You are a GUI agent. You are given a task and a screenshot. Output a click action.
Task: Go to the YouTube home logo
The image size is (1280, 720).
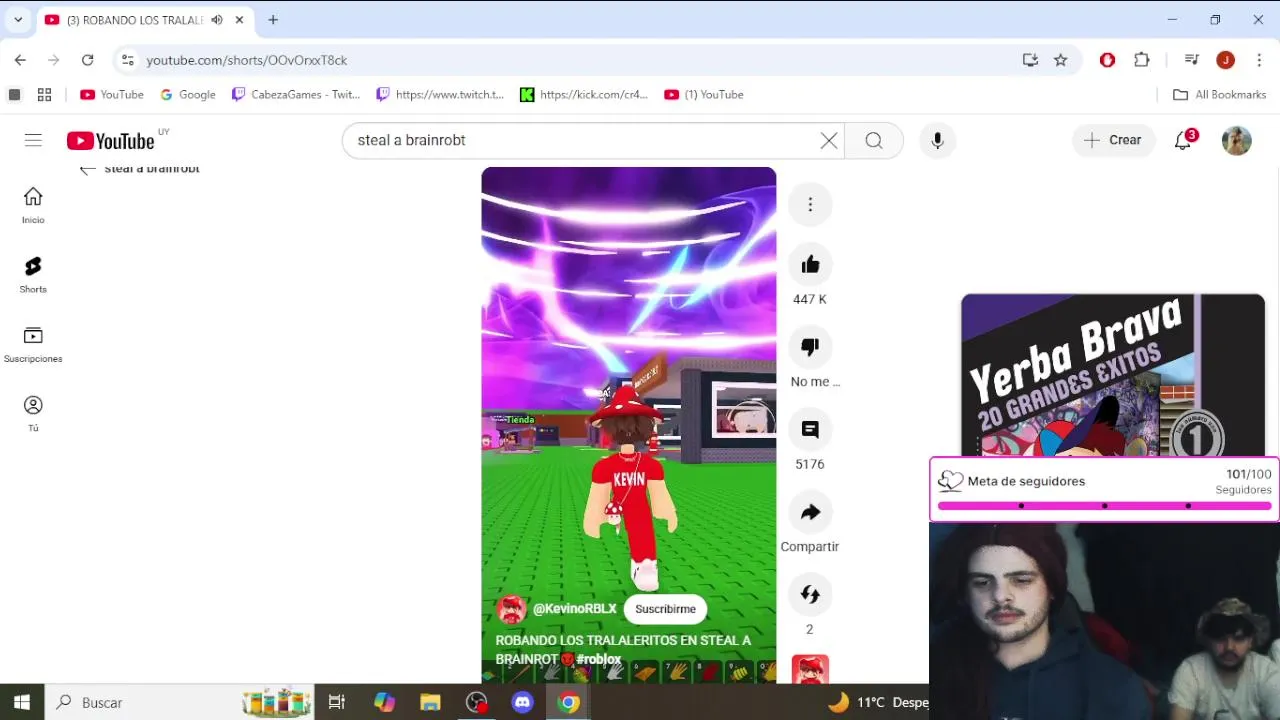click(x=111, y=141)
